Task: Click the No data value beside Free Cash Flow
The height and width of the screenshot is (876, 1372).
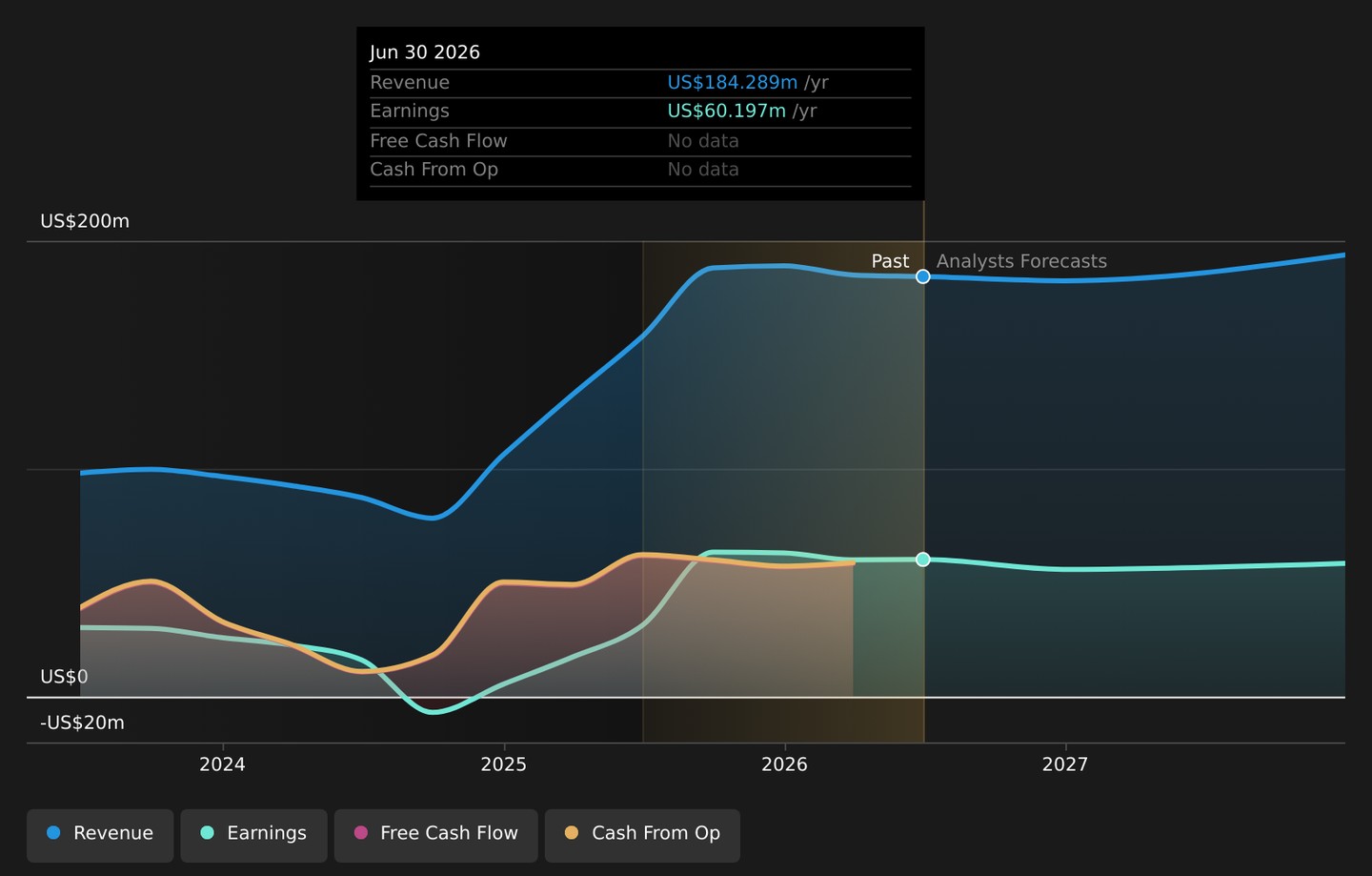Action: coord(703,141)
